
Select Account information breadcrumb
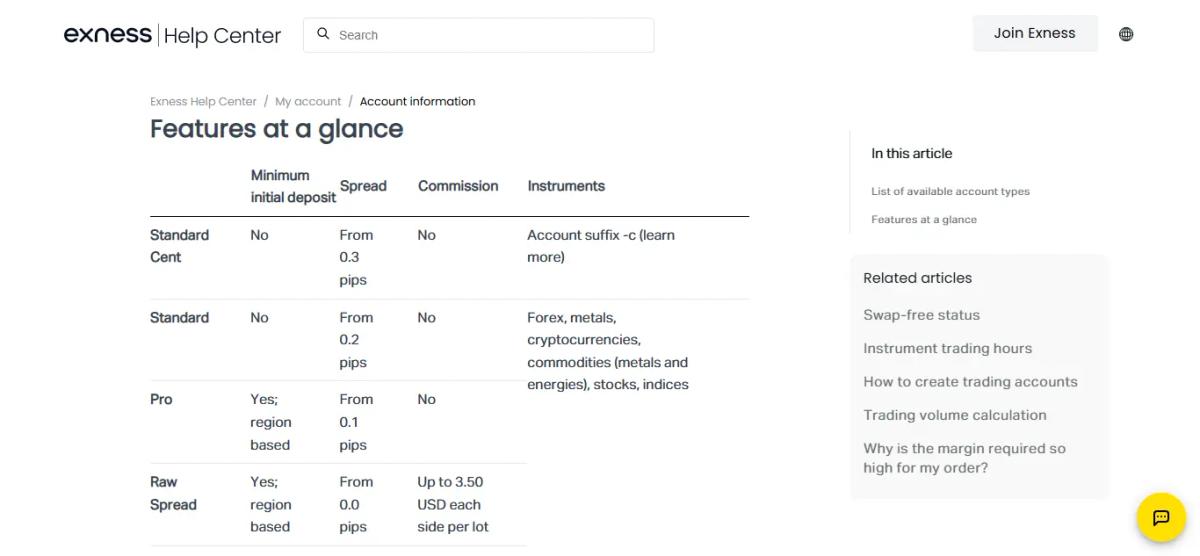tap(417, 101)
